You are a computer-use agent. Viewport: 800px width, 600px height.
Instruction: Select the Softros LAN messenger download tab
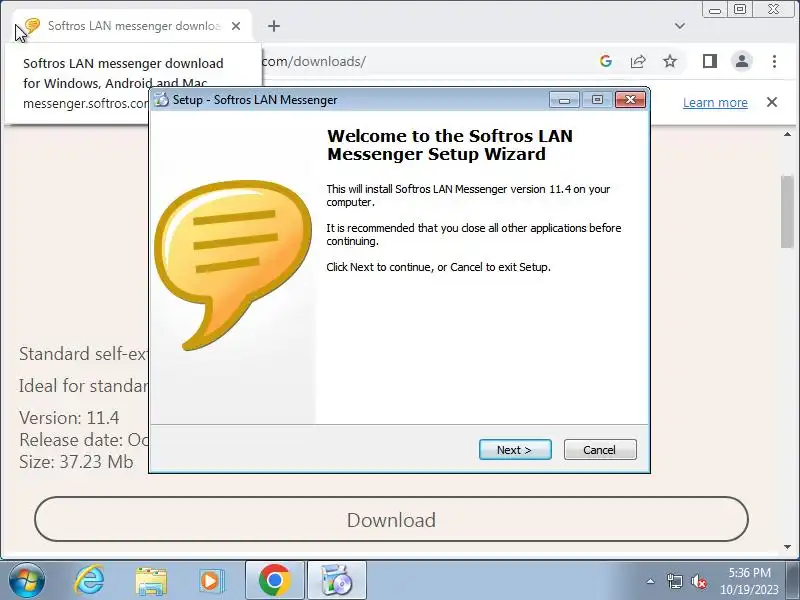(x=134, y=26)
